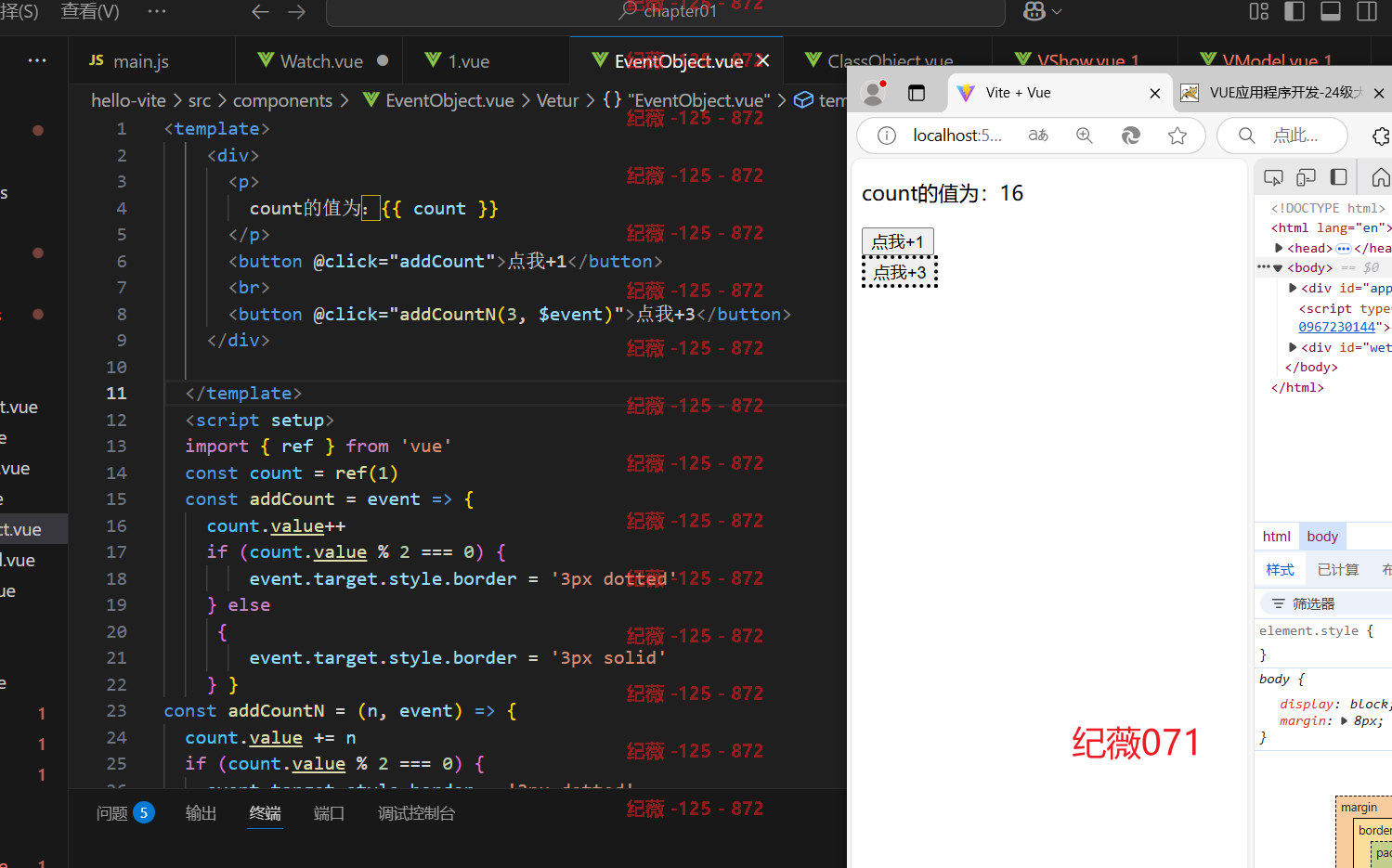Screen dimensions: 1392x868
Task: Toggle the secondary side bar visibility
Action: click(1367, 11)
